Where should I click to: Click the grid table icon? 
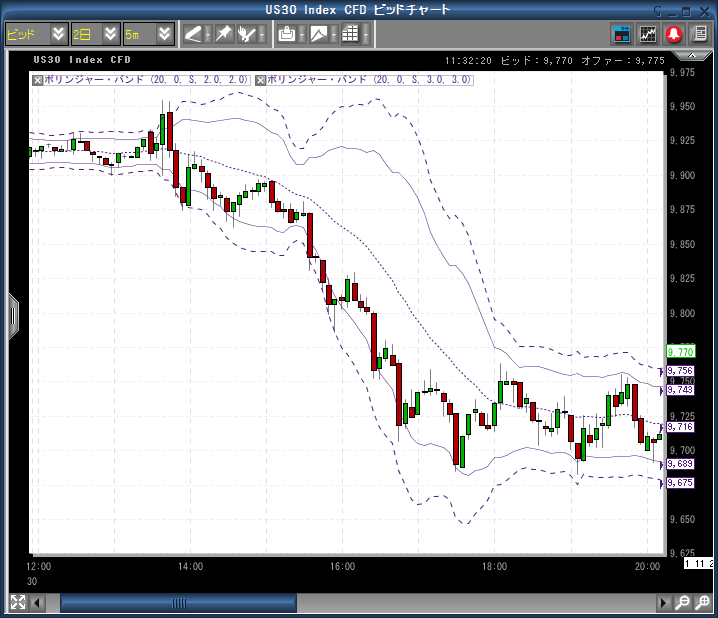(349, 34)
